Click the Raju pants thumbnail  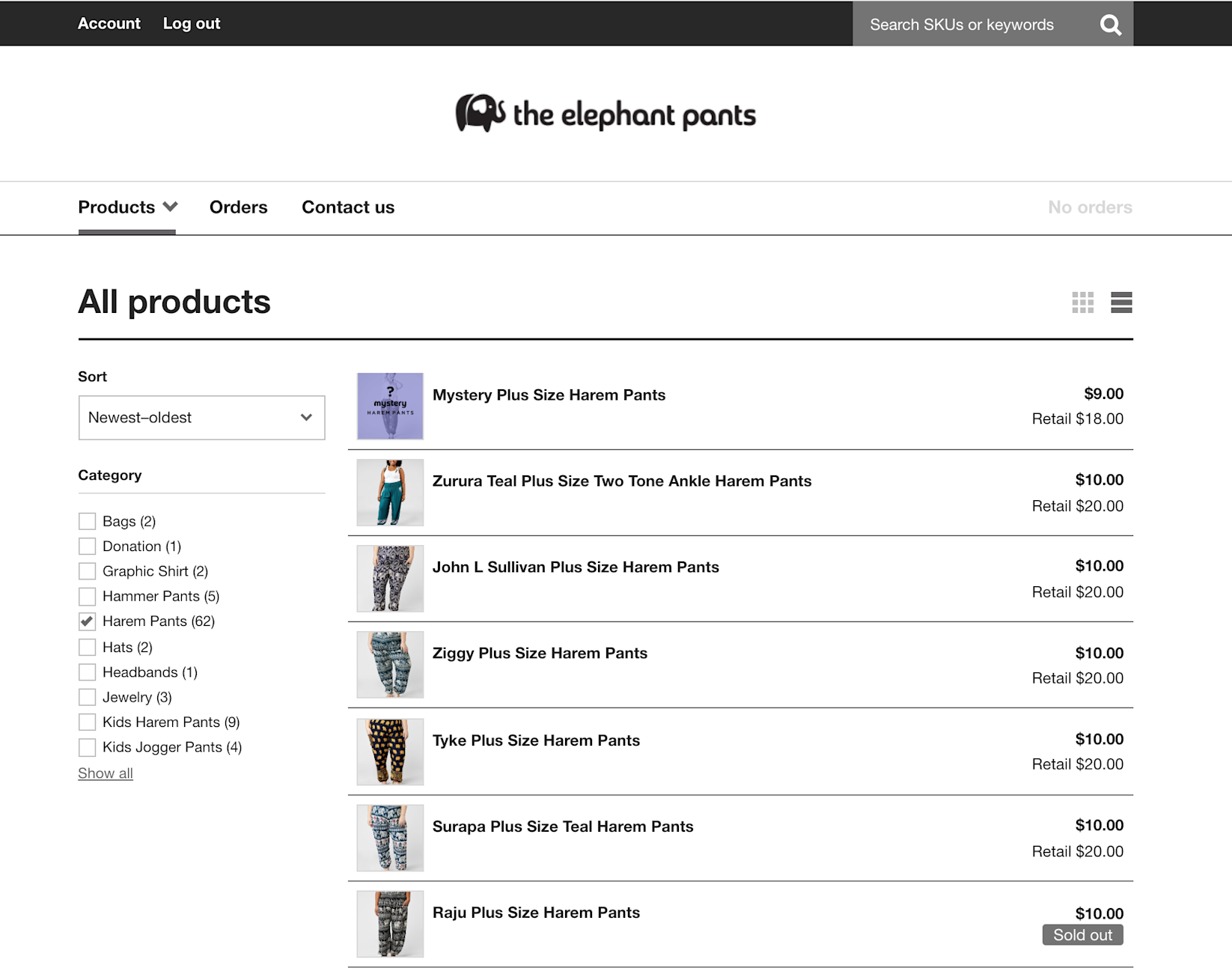point(390,924)
